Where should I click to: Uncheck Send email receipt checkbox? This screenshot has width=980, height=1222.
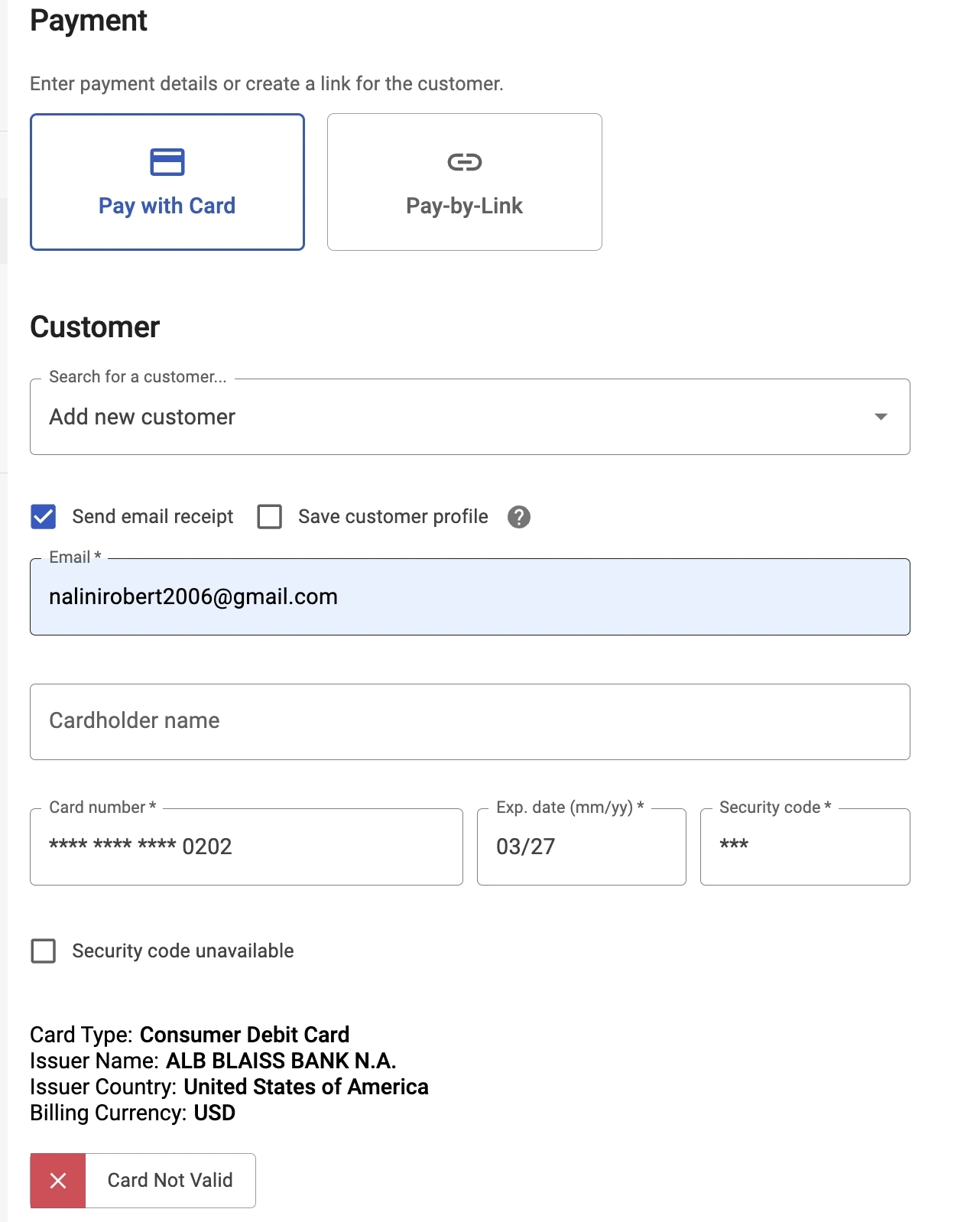click(x=44, y=517)
